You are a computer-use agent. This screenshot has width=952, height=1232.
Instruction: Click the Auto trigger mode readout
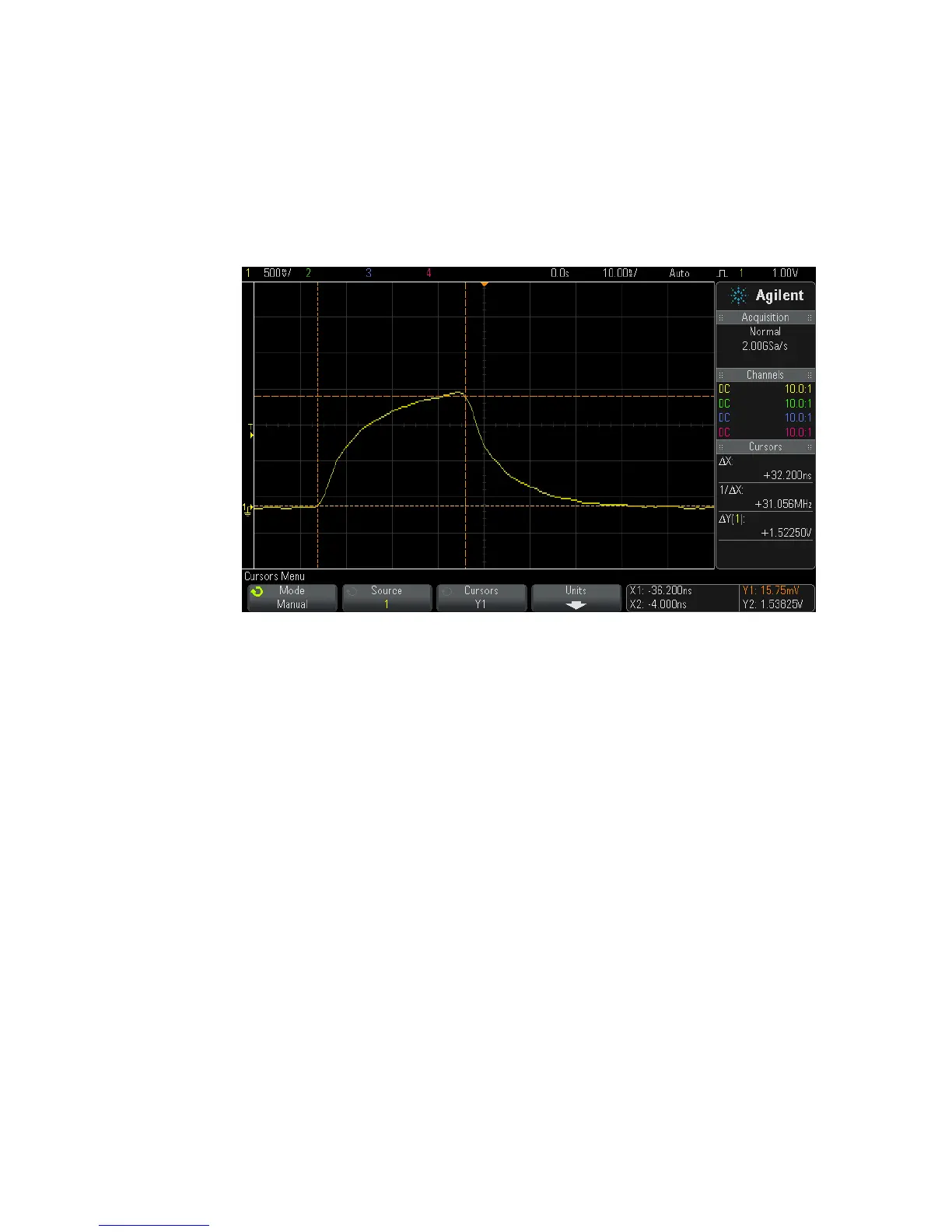point(680,273)
